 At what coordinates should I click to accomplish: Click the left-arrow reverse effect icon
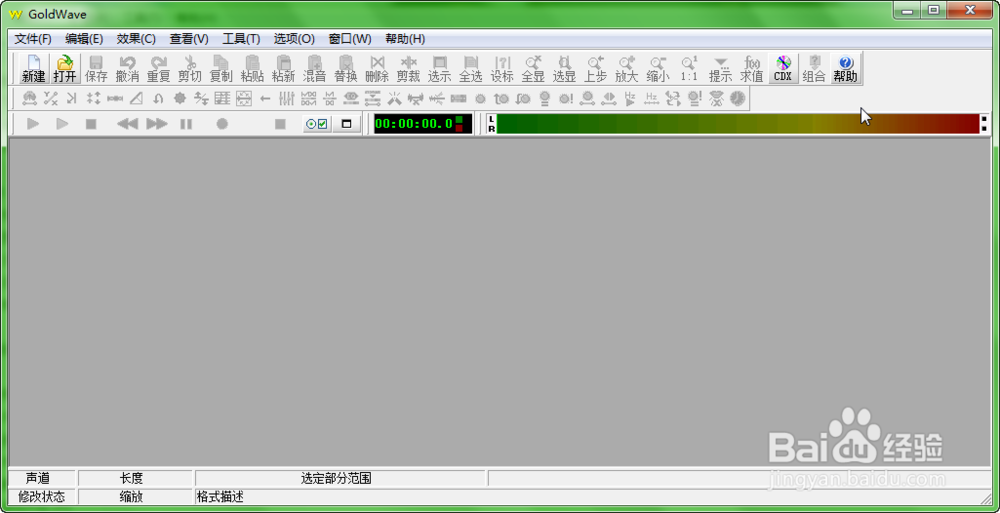click(x=266, y=99)
